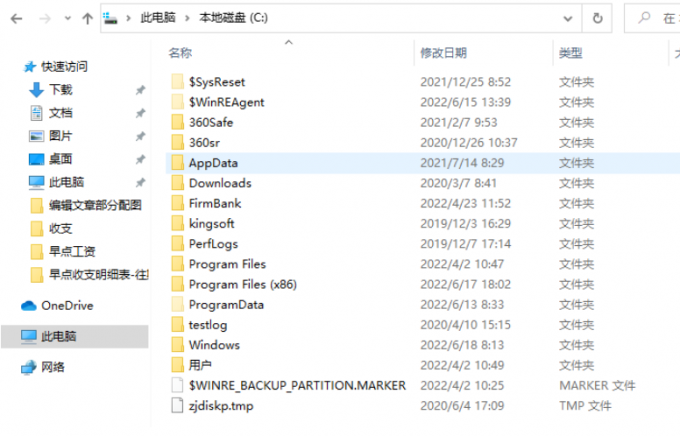The height and width of the screenshot is (436, 680).
Task: Click 此电脑 in address bar path
Action: pos(158,18)
